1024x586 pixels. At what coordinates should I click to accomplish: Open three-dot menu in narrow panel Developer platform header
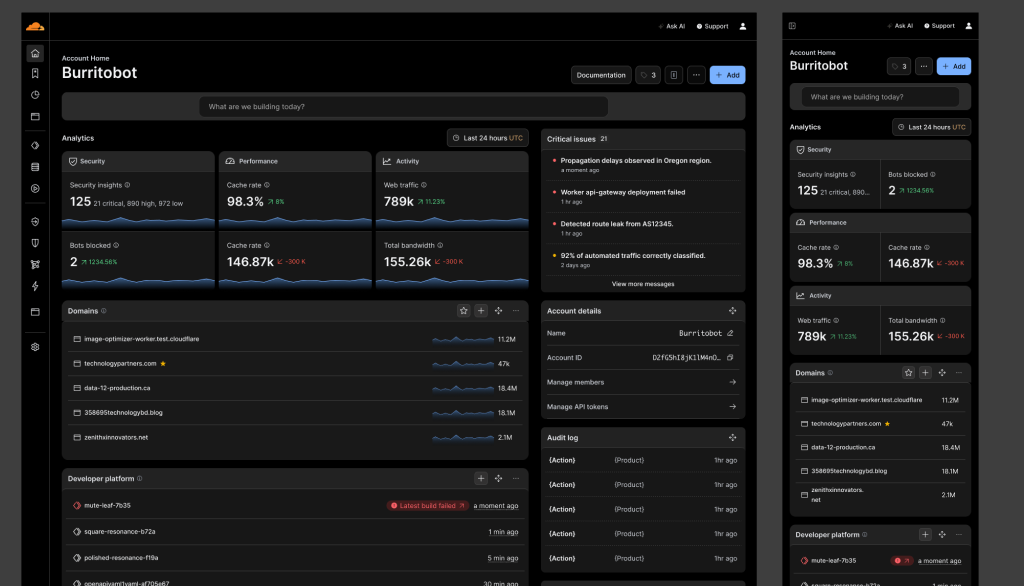(x=959, y=534)
